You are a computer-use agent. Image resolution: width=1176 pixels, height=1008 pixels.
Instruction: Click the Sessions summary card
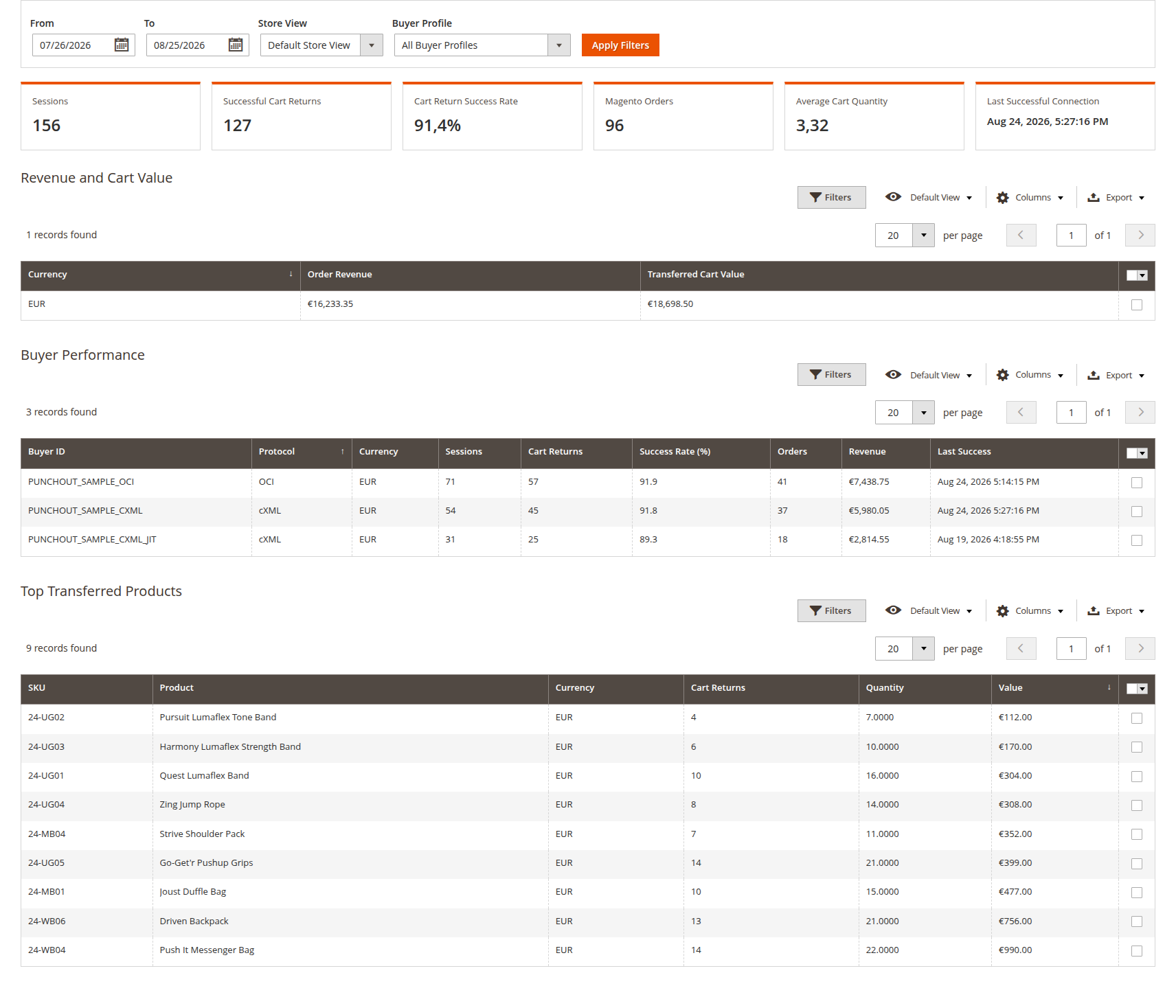(x=111, y=116)
